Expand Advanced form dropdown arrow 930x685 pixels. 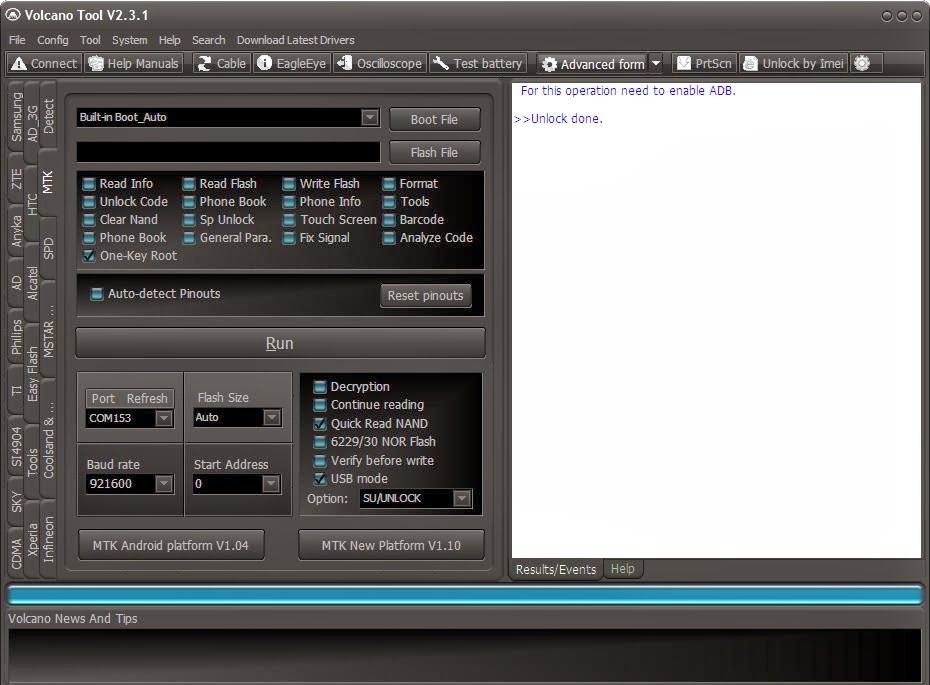pos(655,63)
